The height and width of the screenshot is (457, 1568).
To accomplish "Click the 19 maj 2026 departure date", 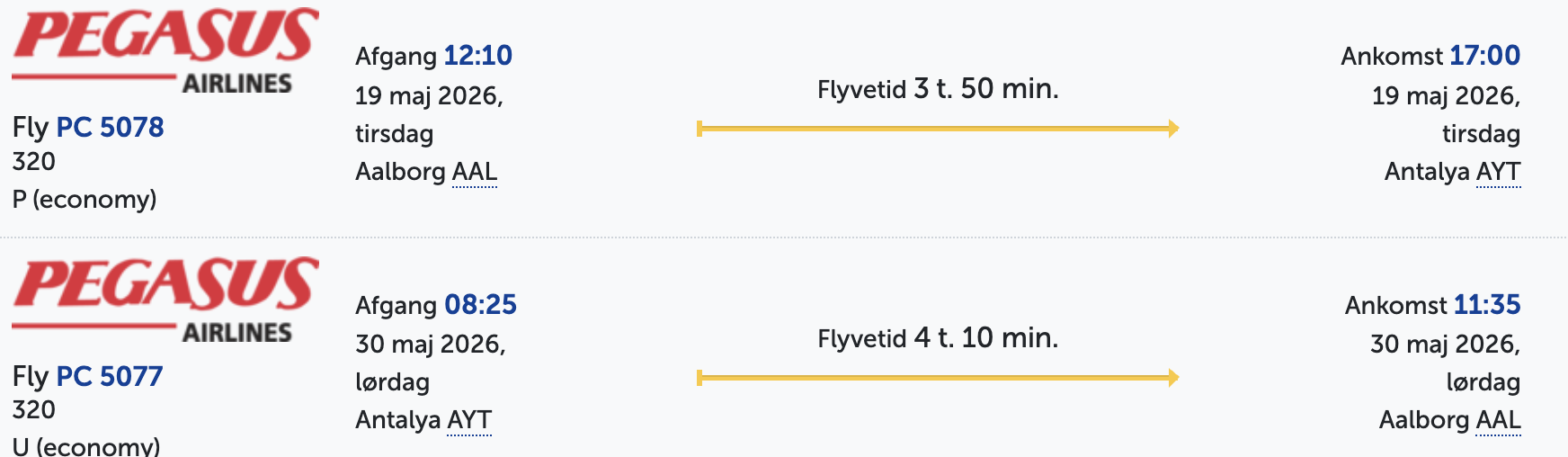I will (x=428, y=95).
